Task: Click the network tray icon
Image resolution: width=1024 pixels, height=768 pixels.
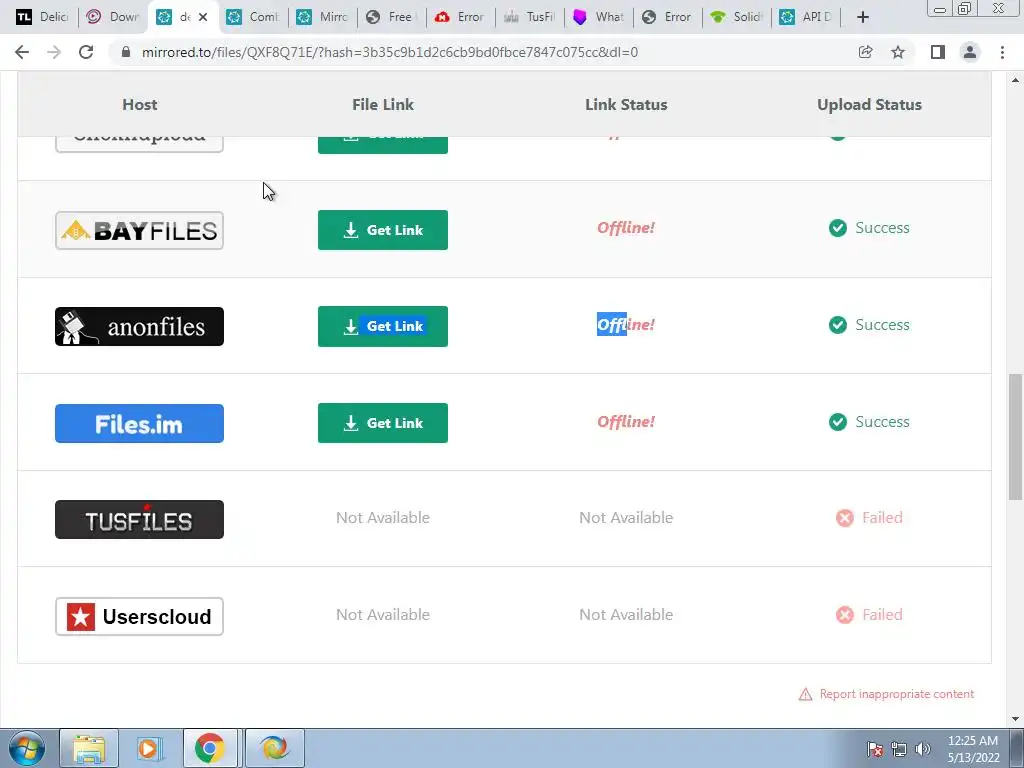Action: click(x=899, y=748)
